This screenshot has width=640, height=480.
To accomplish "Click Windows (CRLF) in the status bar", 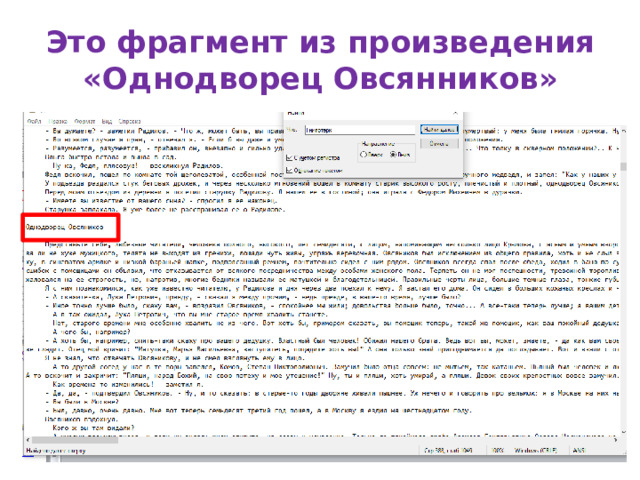I will [536, 451].
